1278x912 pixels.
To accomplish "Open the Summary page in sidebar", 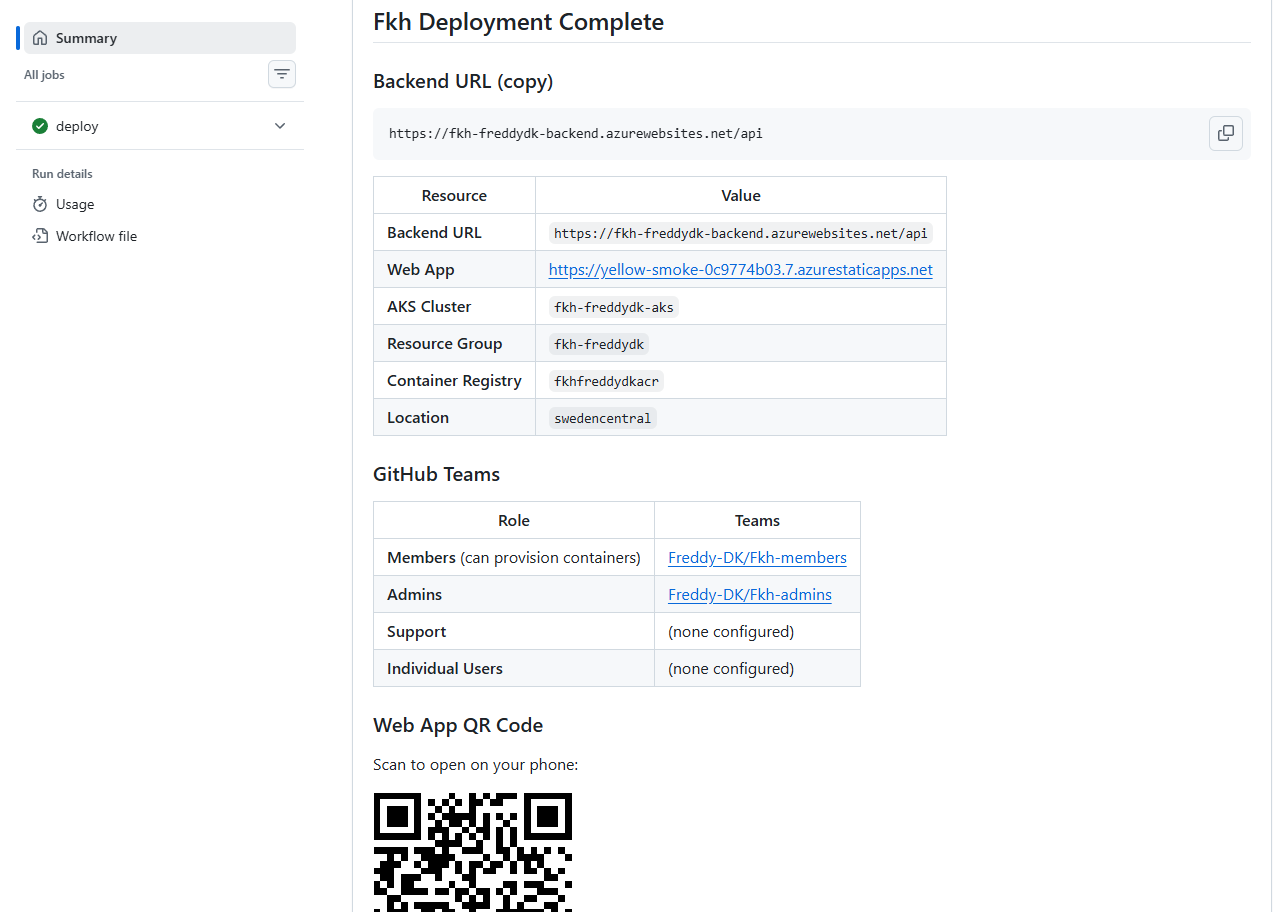I will (x=160, y=38).
